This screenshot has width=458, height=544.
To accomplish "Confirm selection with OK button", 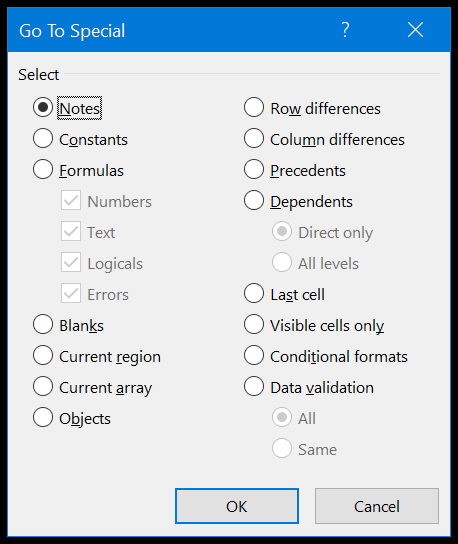I will click(x=237, y=506).
